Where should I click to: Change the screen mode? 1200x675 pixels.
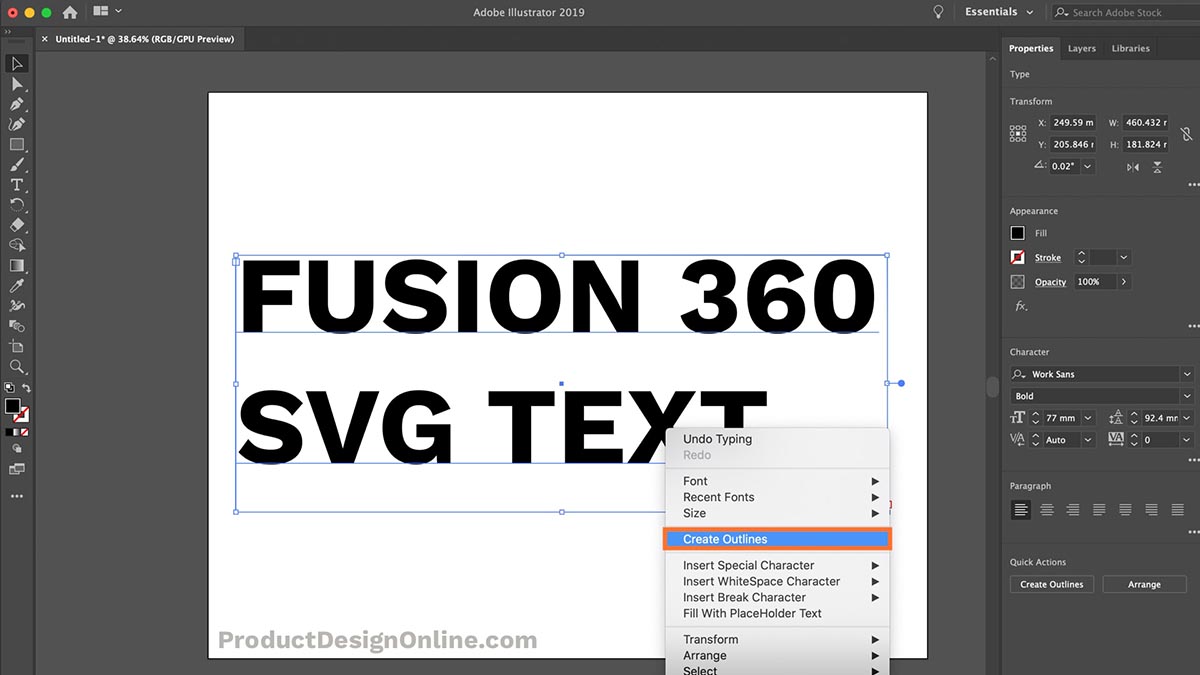point(17,469)
